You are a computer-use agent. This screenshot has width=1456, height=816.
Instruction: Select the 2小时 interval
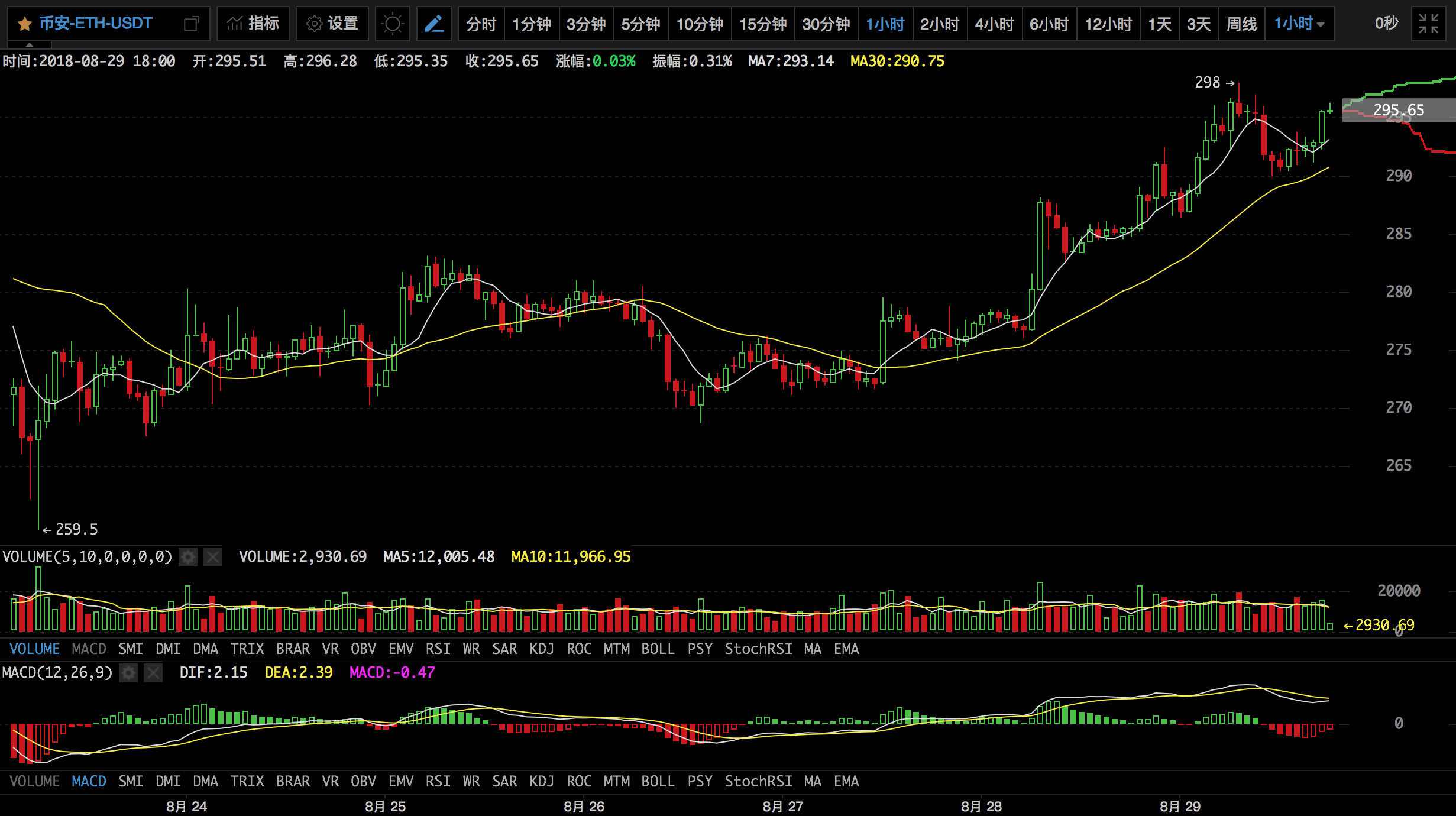[x=940, y=24]
